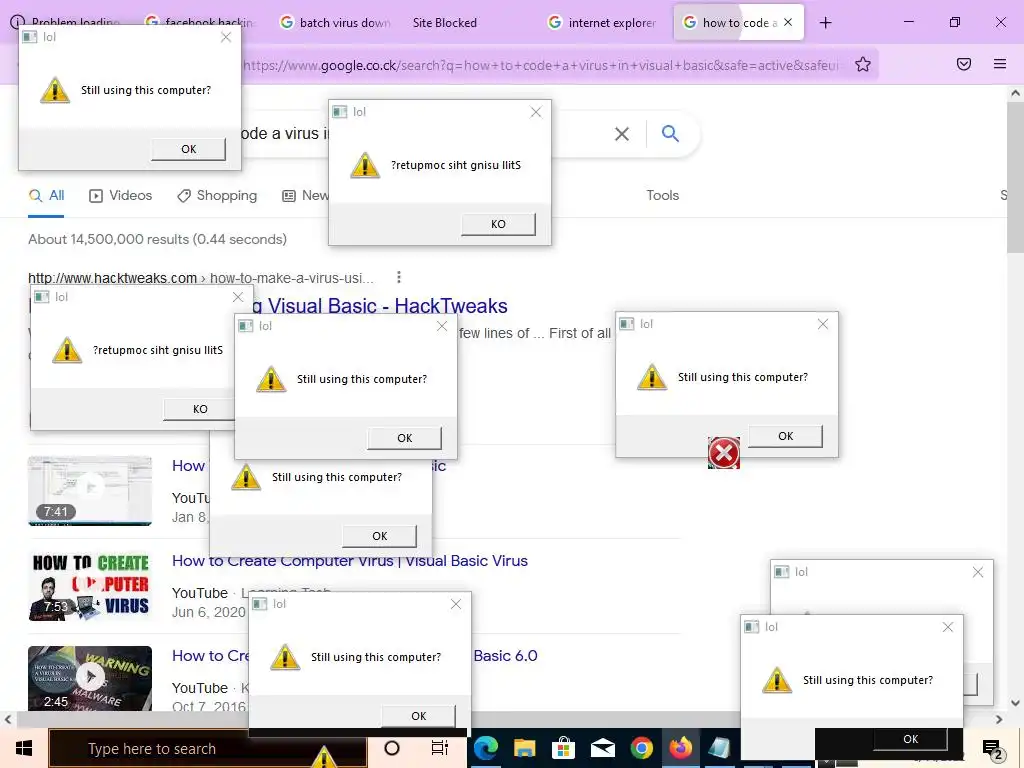Open Microsoft Store from the taskbar

coord(563,748)
